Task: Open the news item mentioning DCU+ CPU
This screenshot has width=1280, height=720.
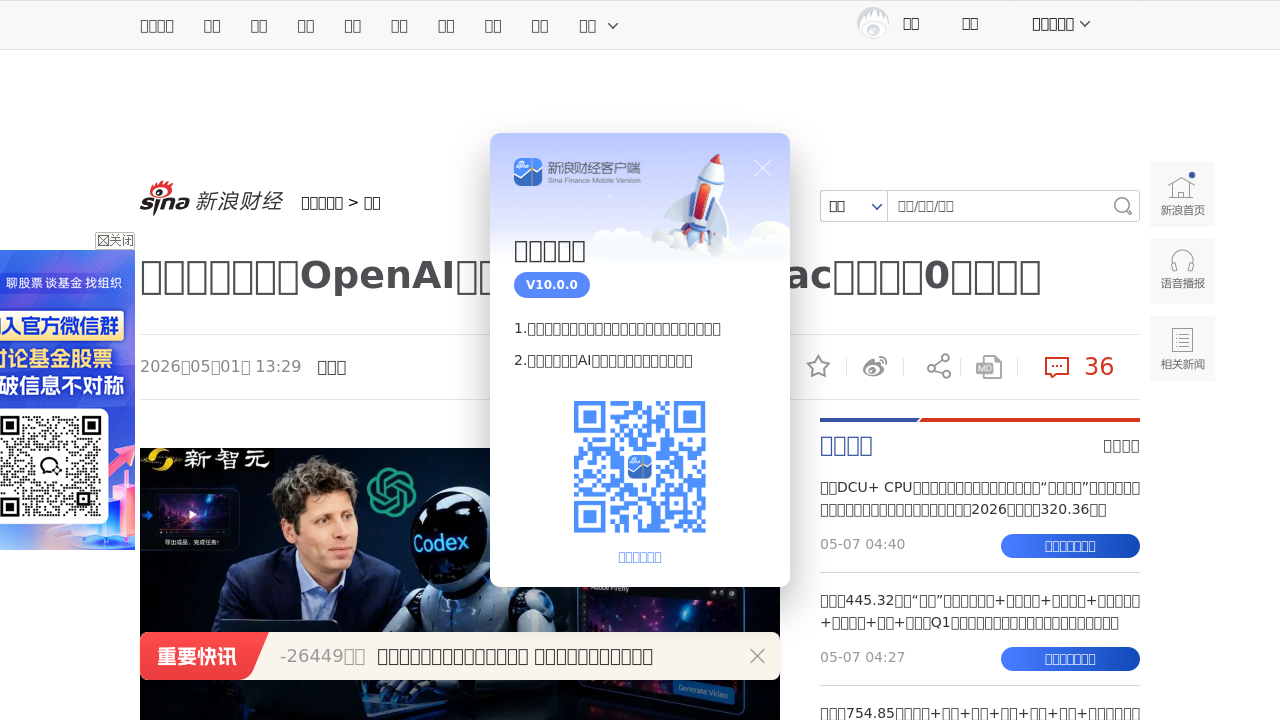Action: click(x=980, y=499)
